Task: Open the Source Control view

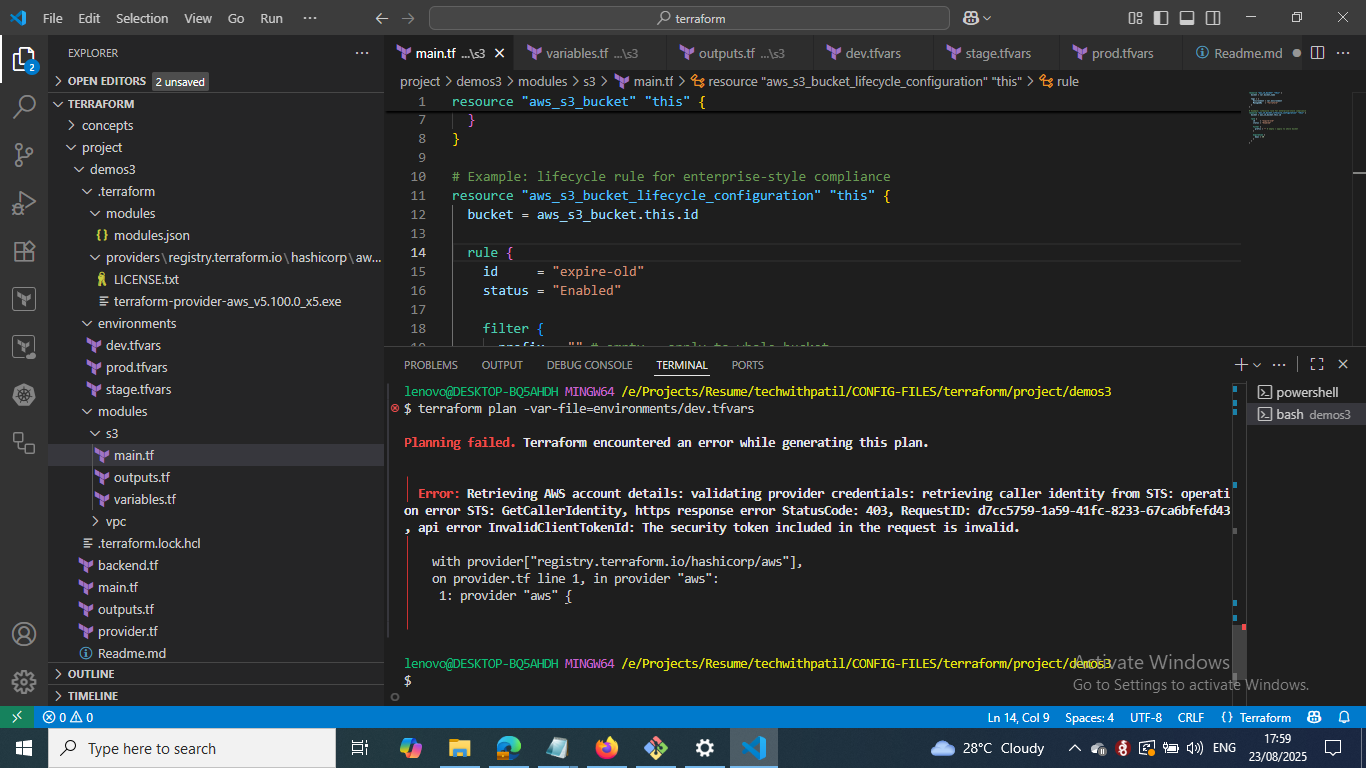Action: click(x=24, y=155)
